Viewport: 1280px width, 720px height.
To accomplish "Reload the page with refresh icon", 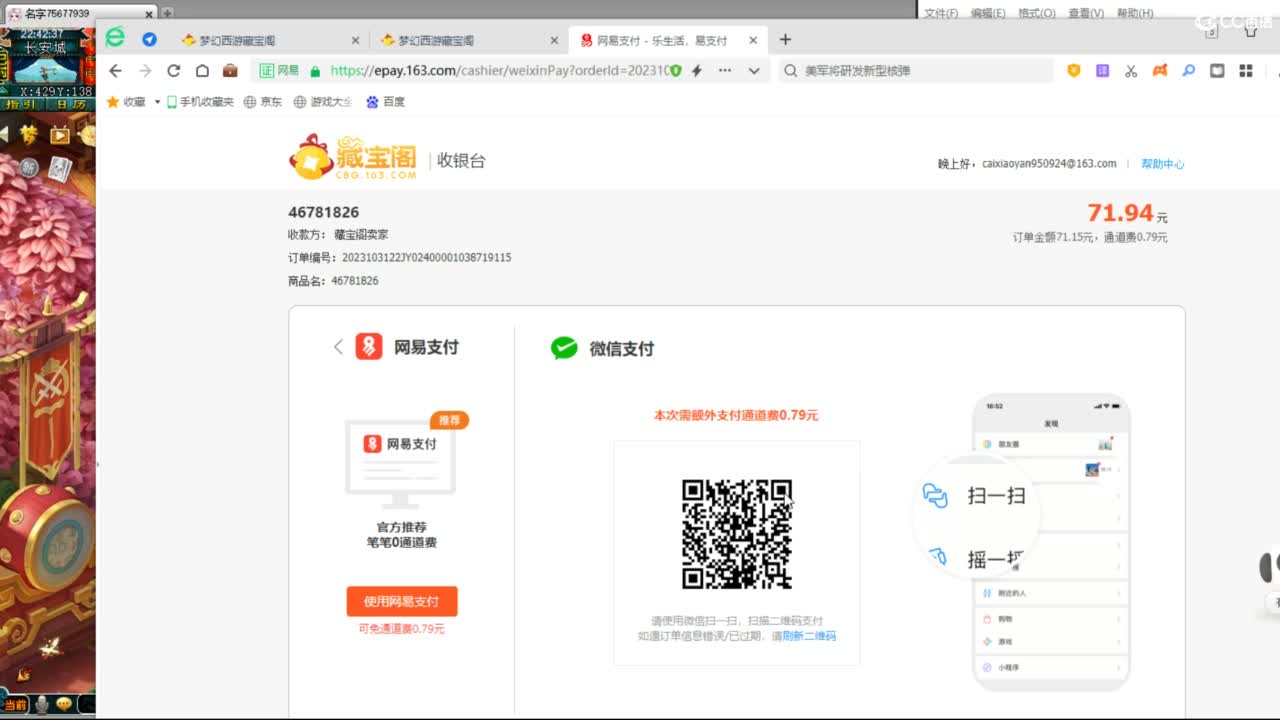I will tap(174, 71).
